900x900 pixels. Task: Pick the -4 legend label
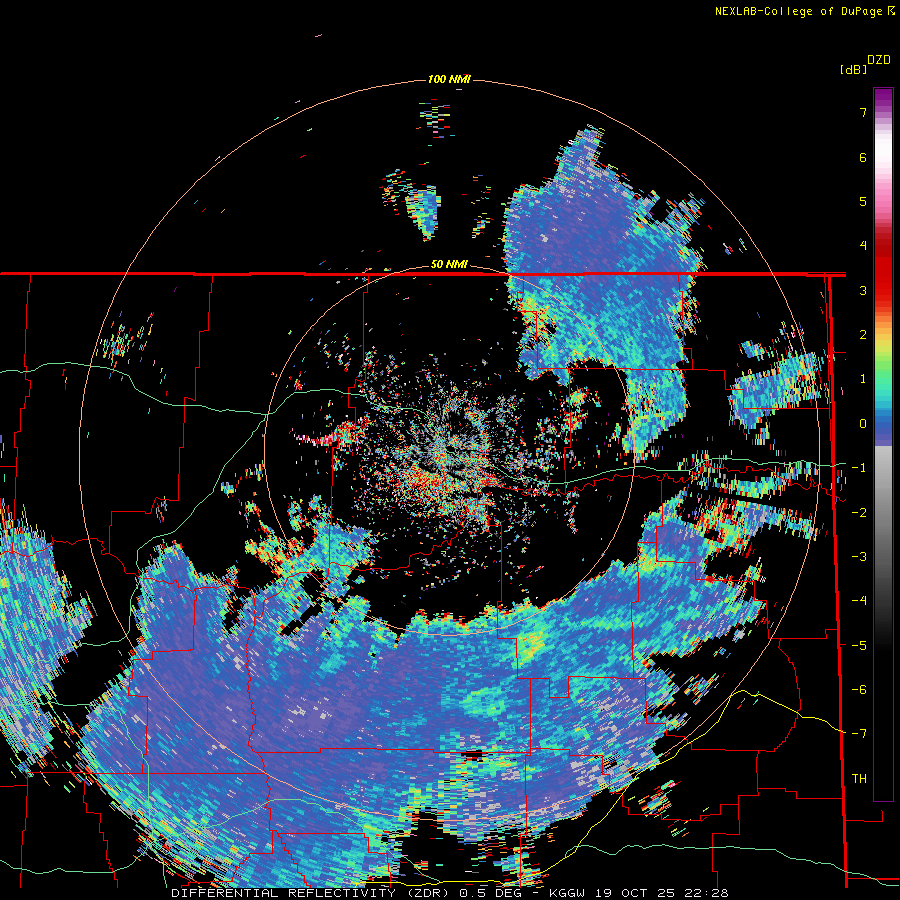coord(859,600)
